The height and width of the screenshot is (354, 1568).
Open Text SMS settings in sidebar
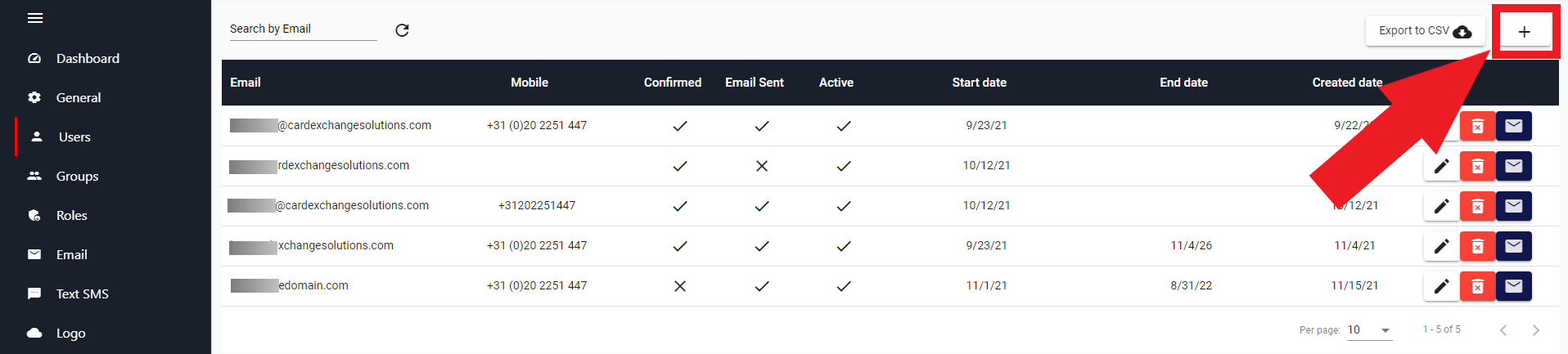(82, 294)
